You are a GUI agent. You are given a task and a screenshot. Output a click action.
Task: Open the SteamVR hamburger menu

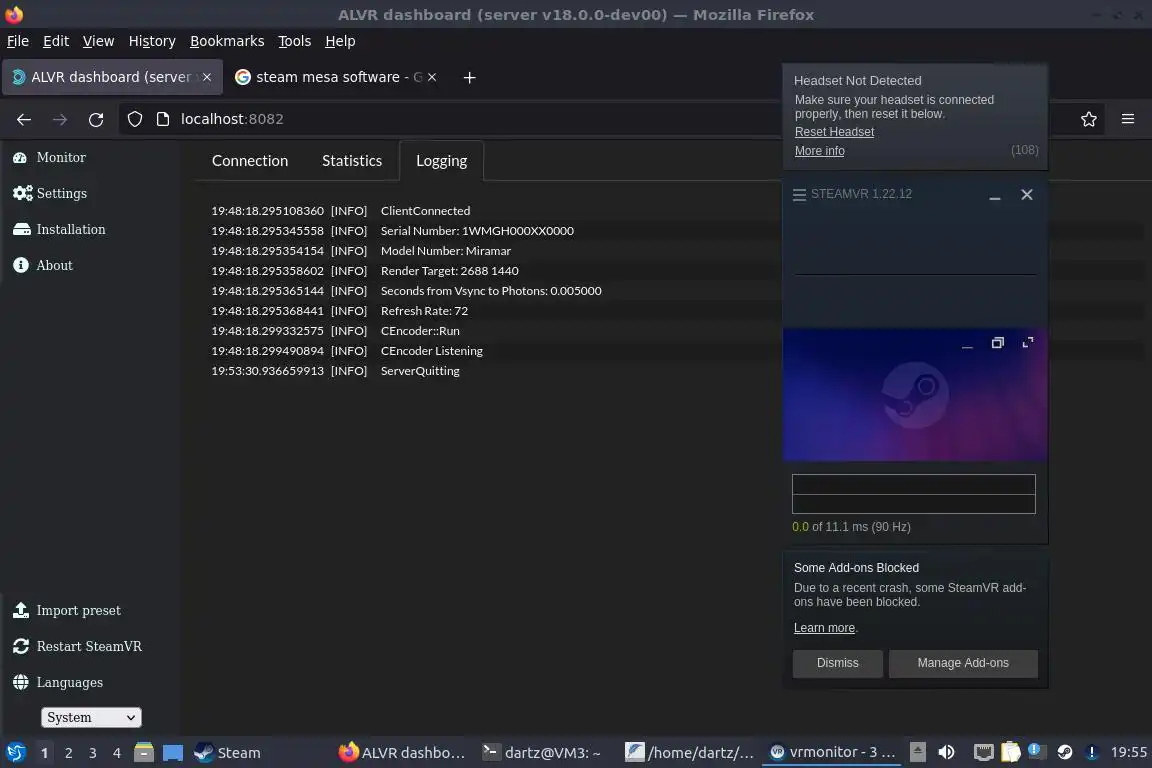pos(799,194)
